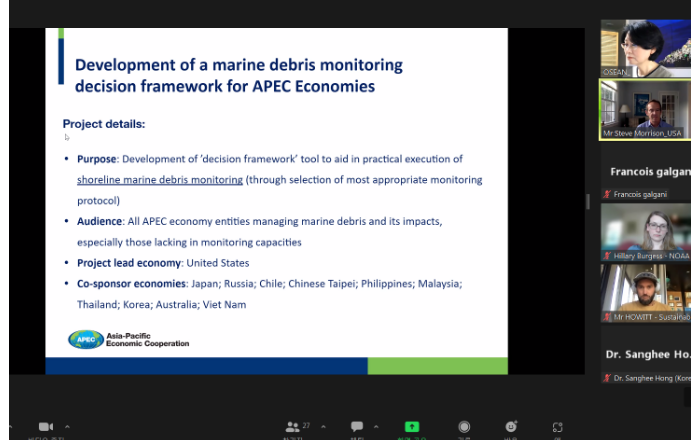Click the Dr. Sanghee Hong participant tile
Image resolution: width=691 pixels, height=440 pixels.
pyautogui.click(x=646, y=355)
